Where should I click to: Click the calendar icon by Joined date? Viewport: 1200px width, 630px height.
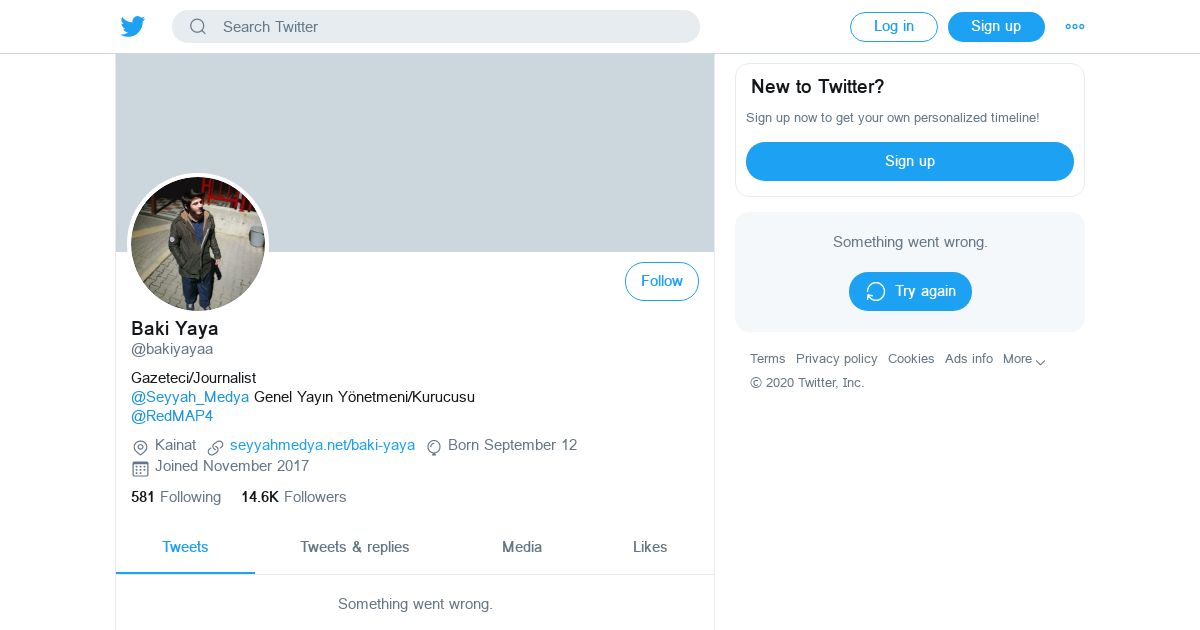pos(140,468)
